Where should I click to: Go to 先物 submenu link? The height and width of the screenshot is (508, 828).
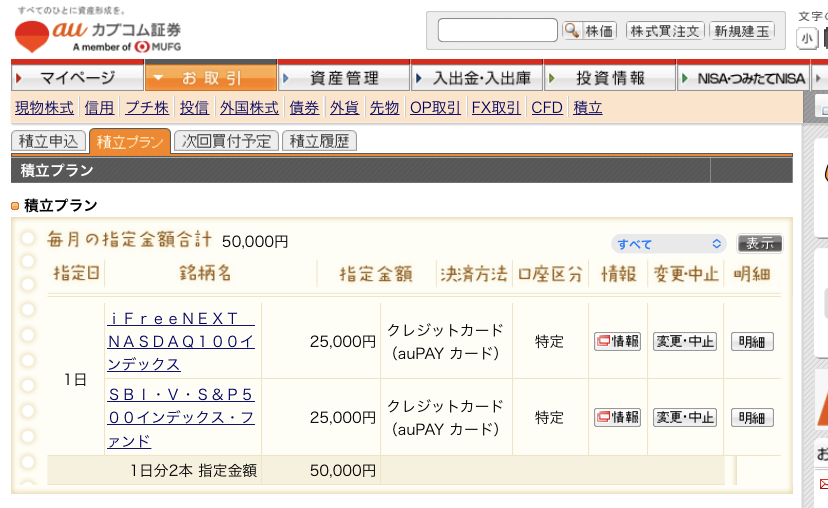[x=384, y=108]
